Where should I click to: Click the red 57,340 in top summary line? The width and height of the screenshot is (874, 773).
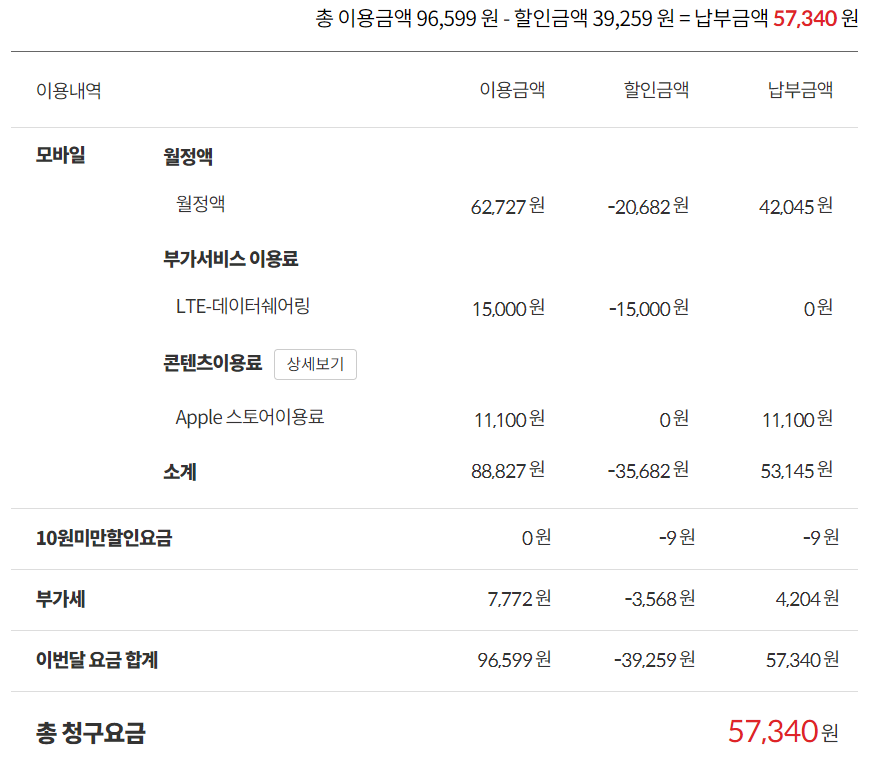pyautogui.click(x=805, y=18)
